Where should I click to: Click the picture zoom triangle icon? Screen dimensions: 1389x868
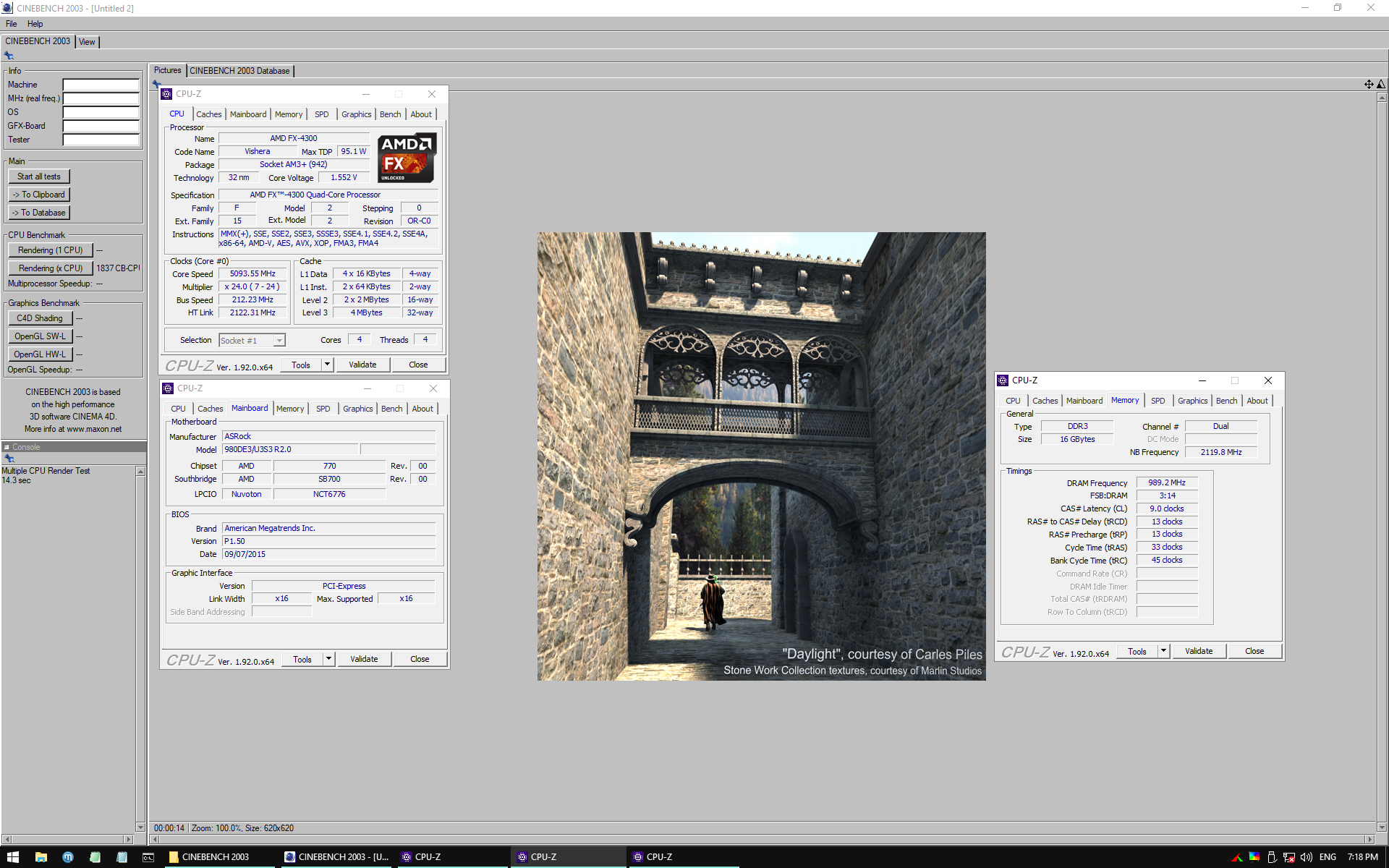(x=1380, y=85)
